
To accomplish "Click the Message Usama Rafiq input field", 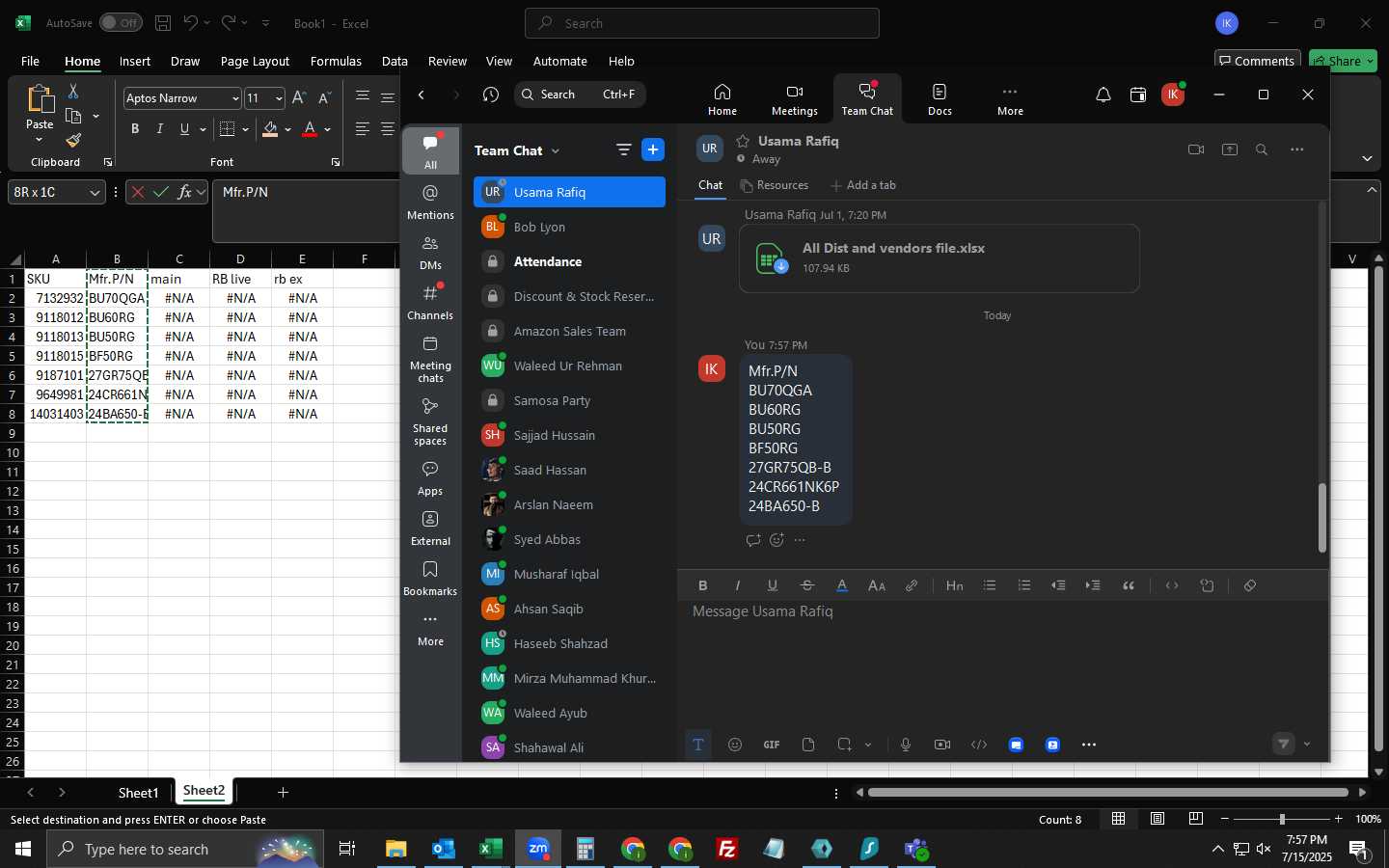I will [x=1003, y=611].
